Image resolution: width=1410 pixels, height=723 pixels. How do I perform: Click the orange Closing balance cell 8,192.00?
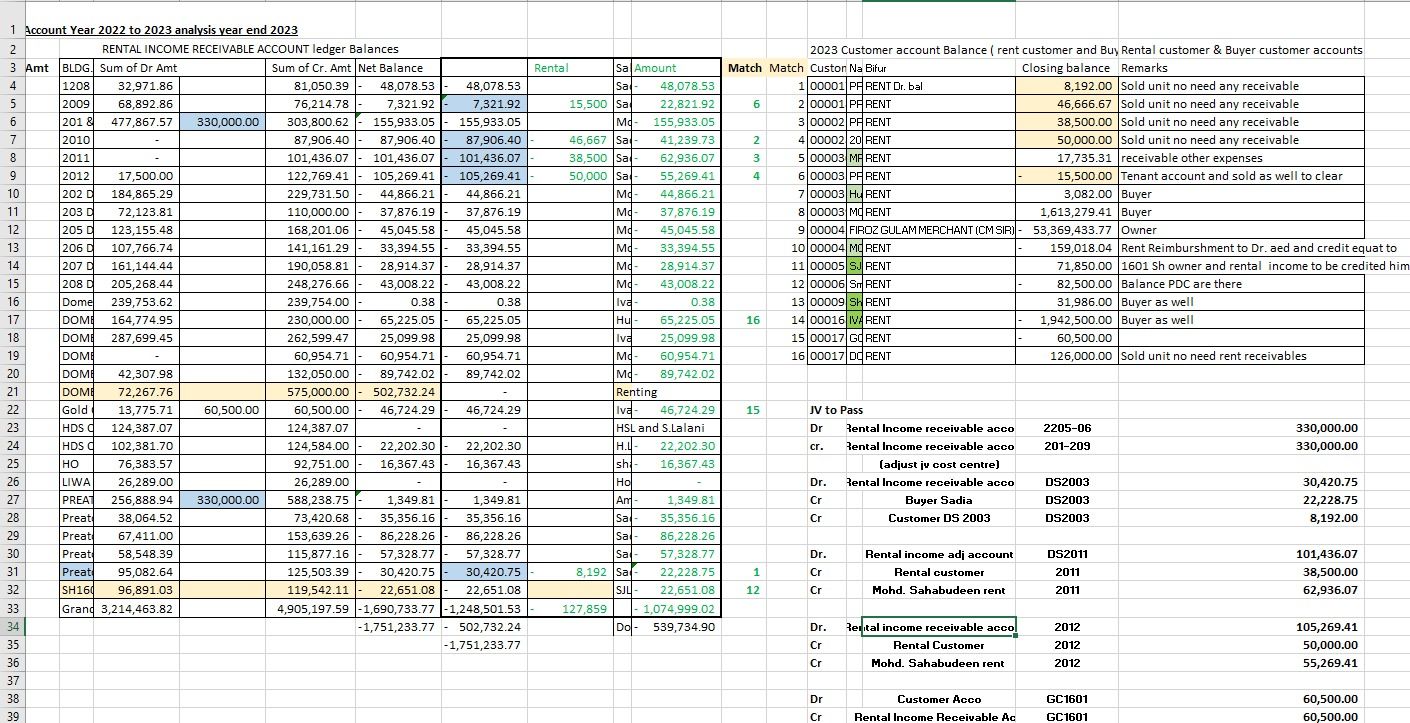1068,86
